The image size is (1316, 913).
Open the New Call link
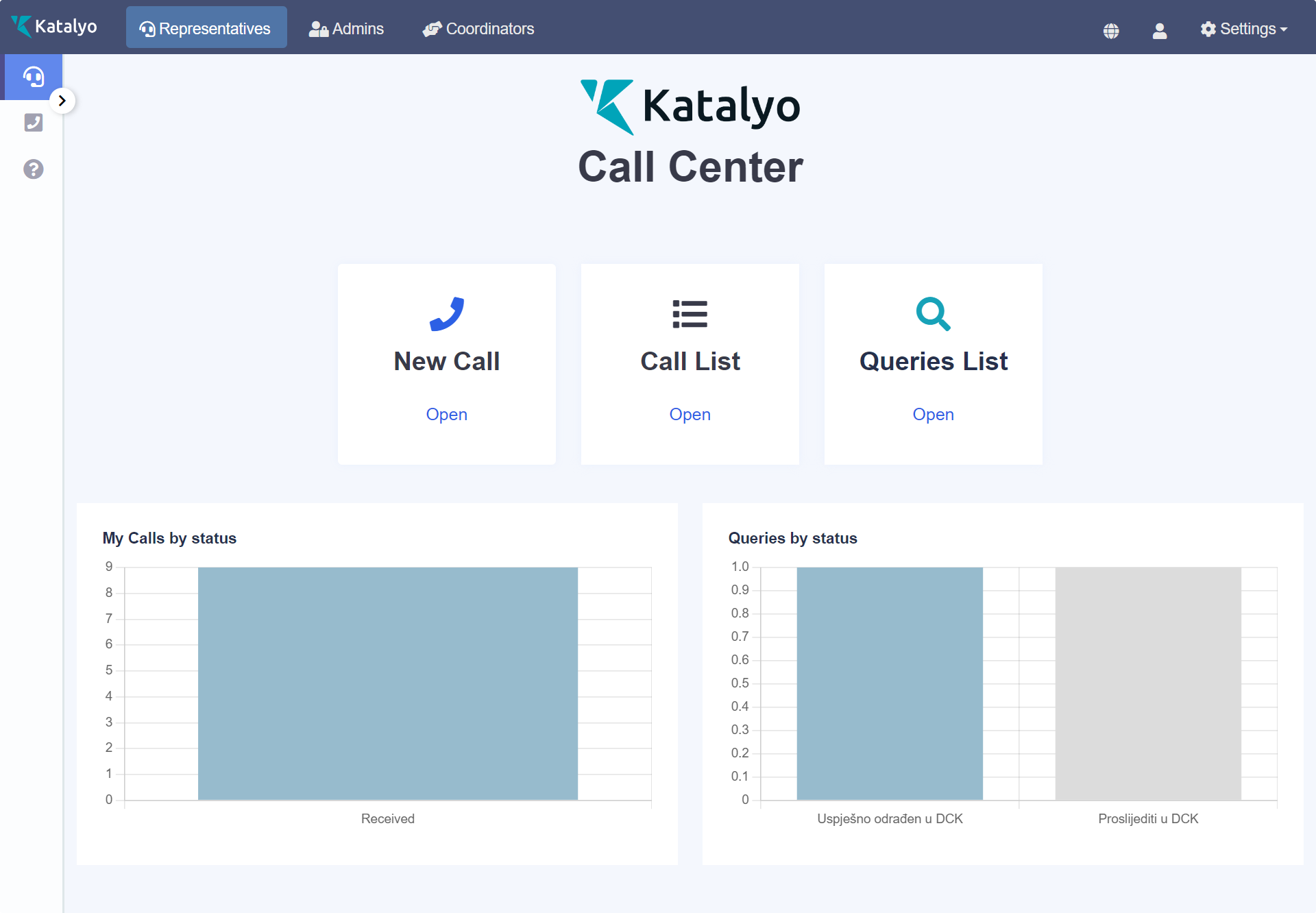point(446,415)
